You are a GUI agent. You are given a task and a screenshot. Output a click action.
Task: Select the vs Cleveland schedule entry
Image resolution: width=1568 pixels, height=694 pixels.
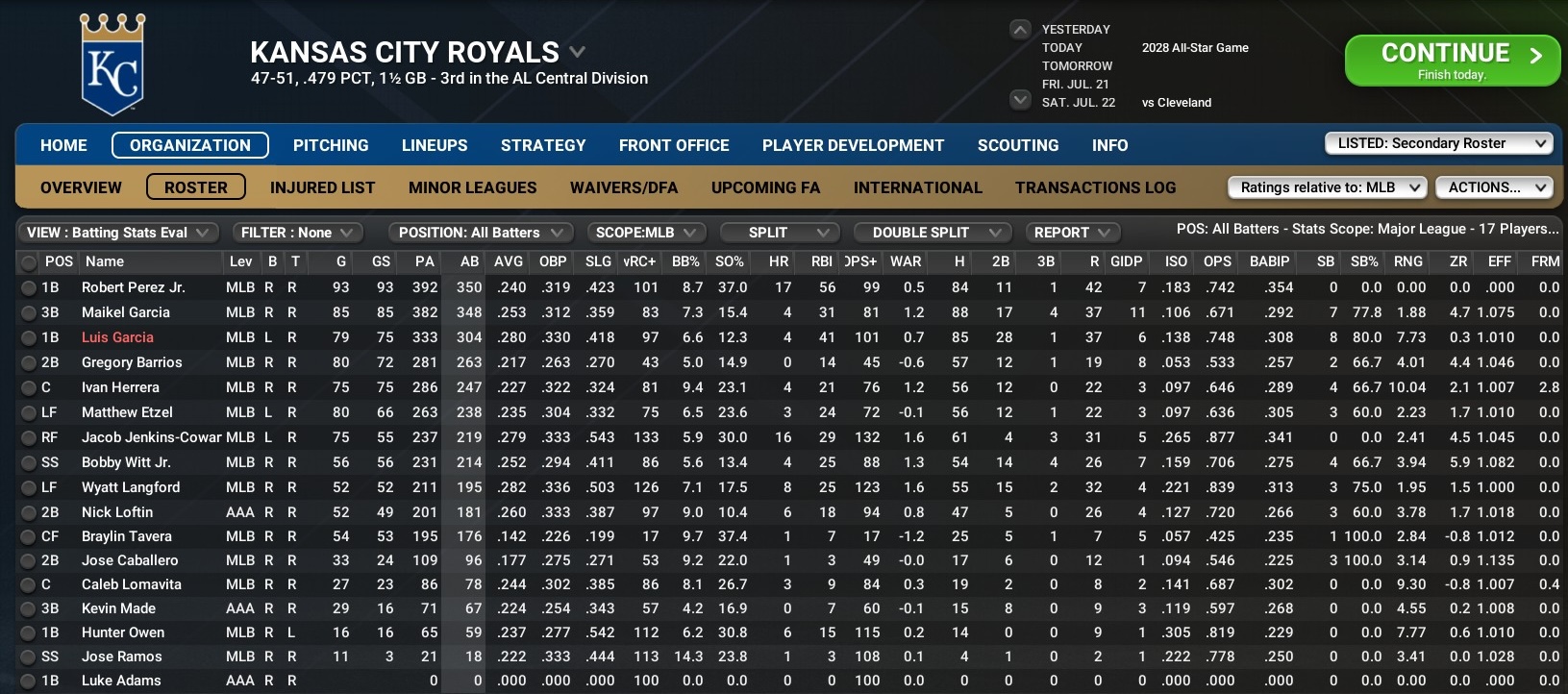click(1177, 103)
